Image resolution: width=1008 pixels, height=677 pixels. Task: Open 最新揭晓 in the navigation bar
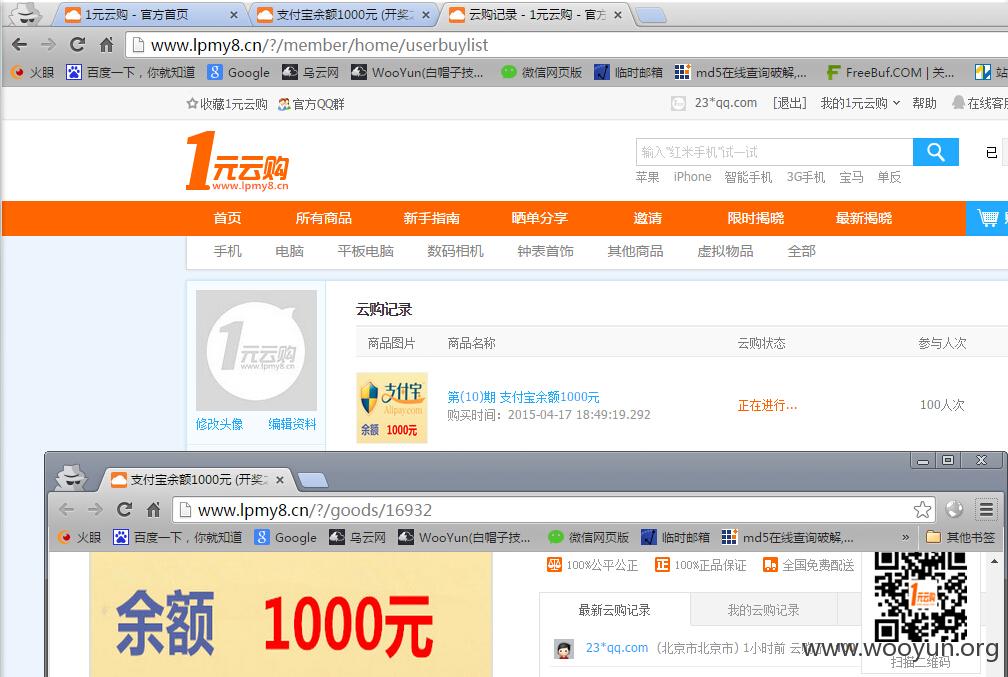(863, 218)
